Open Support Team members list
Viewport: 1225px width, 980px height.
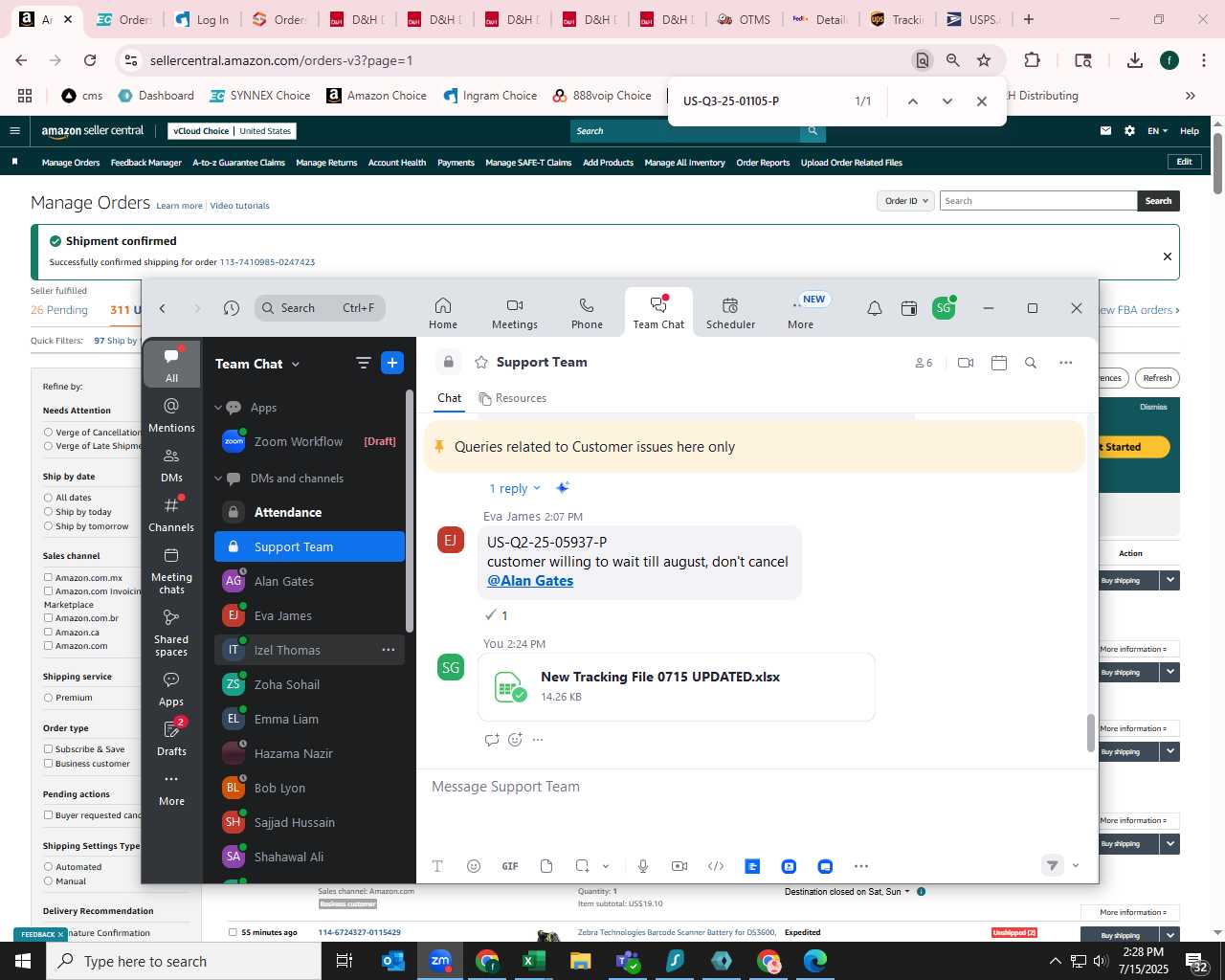[x=924, y=363]
